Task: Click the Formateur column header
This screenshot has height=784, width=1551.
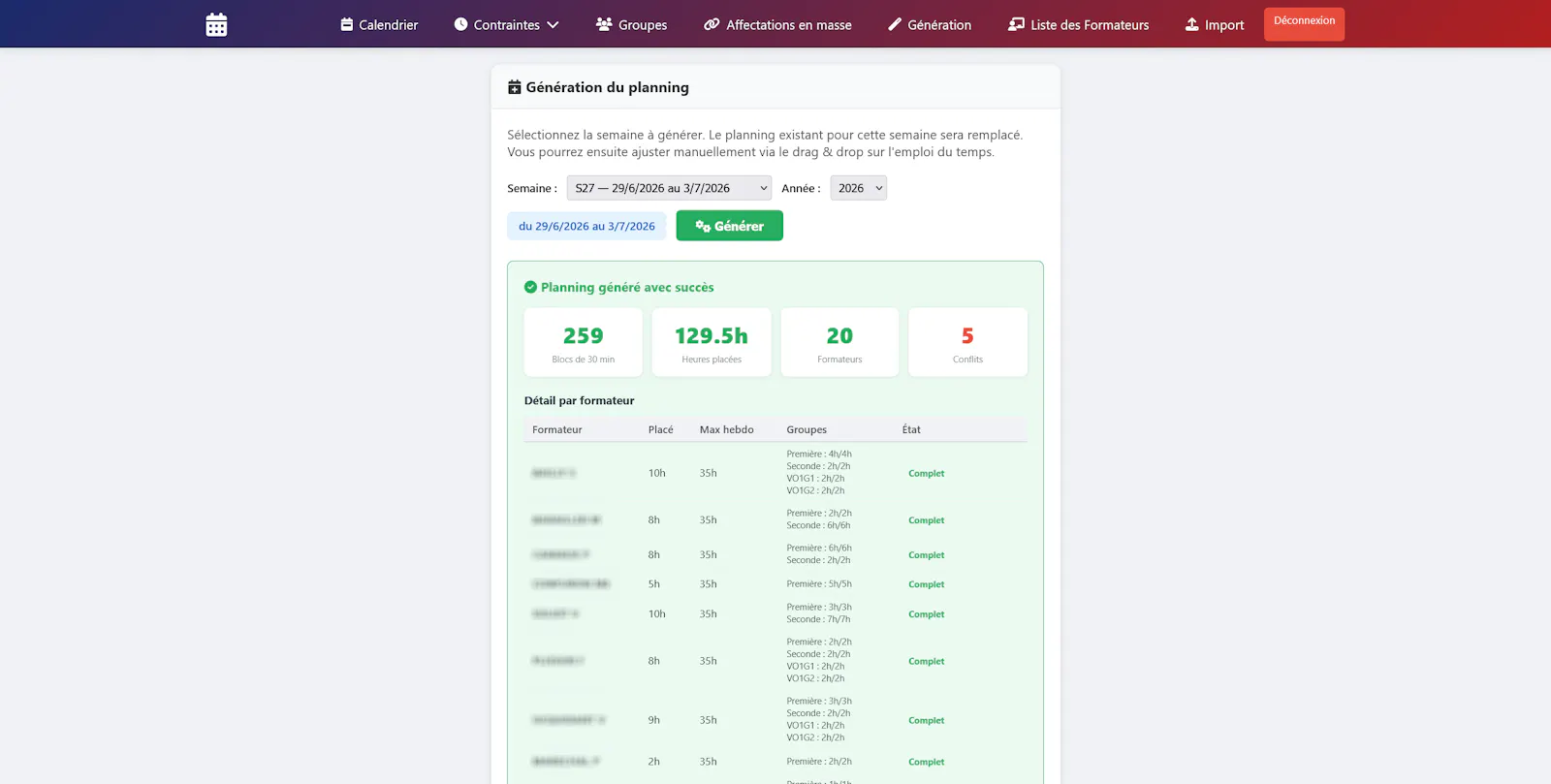Action: tap(557, 429)
